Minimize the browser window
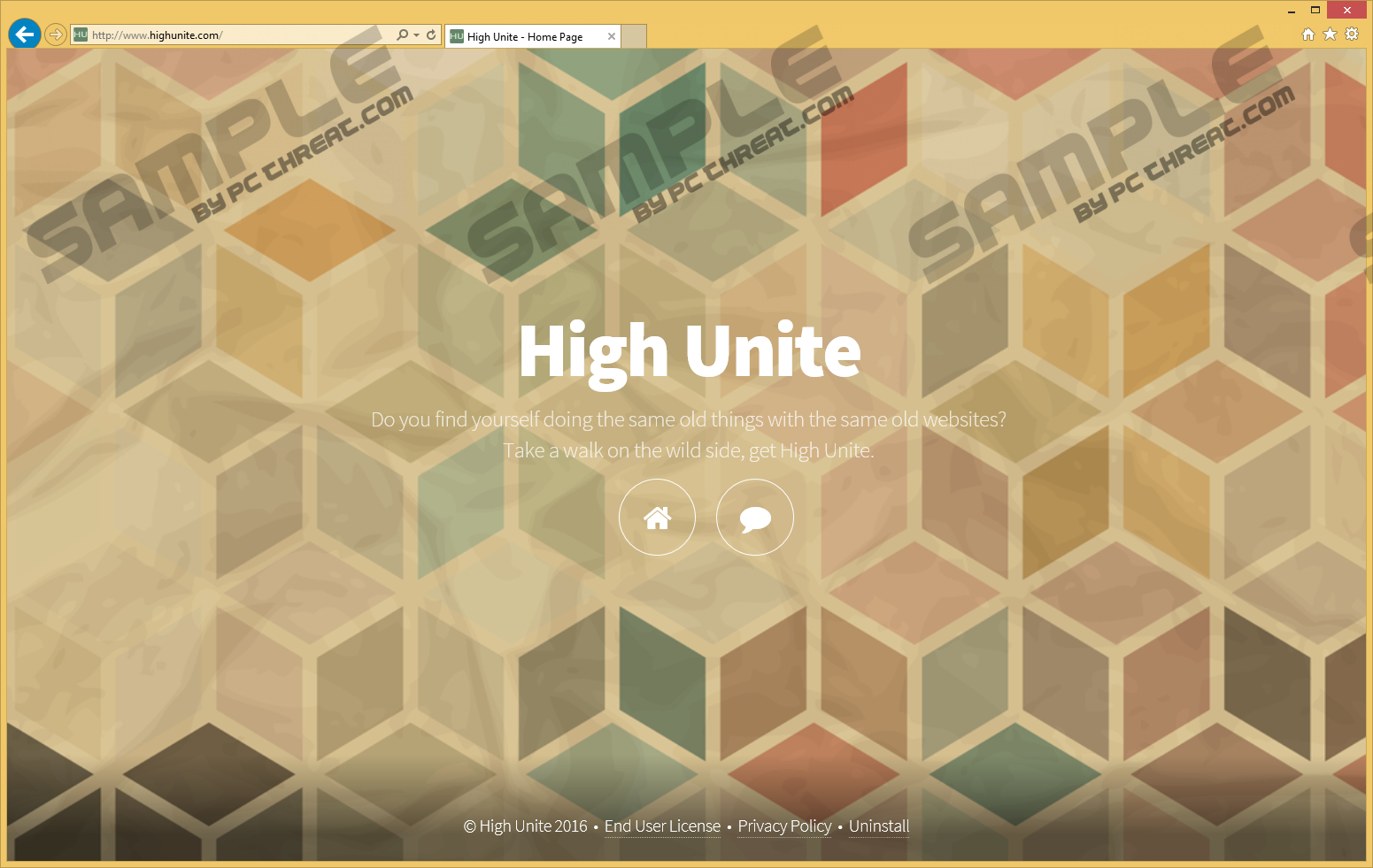Viewport: 1373px width, 868px height. [1292, 11]
